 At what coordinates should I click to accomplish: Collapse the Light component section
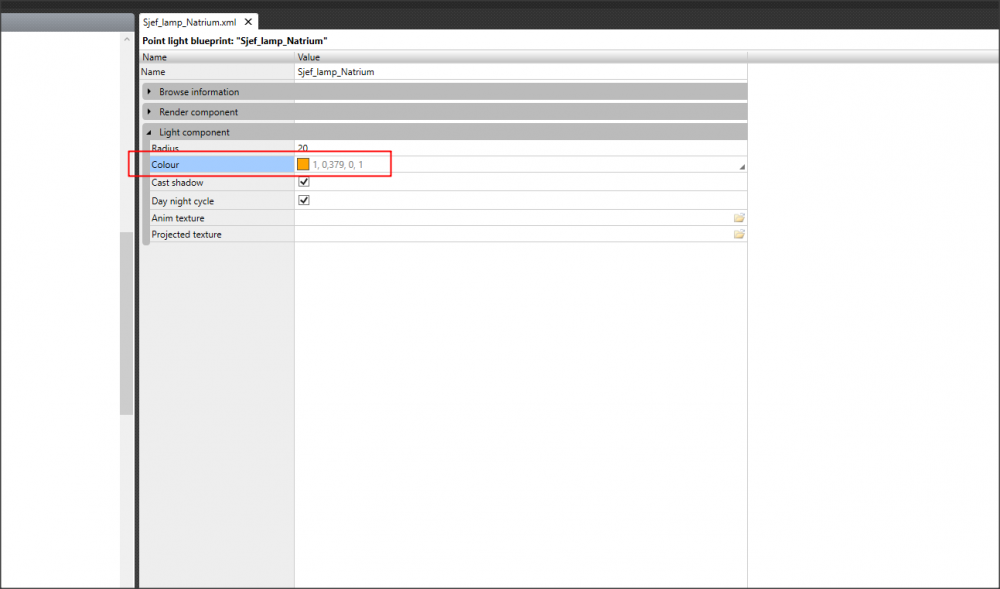(150, 132)
